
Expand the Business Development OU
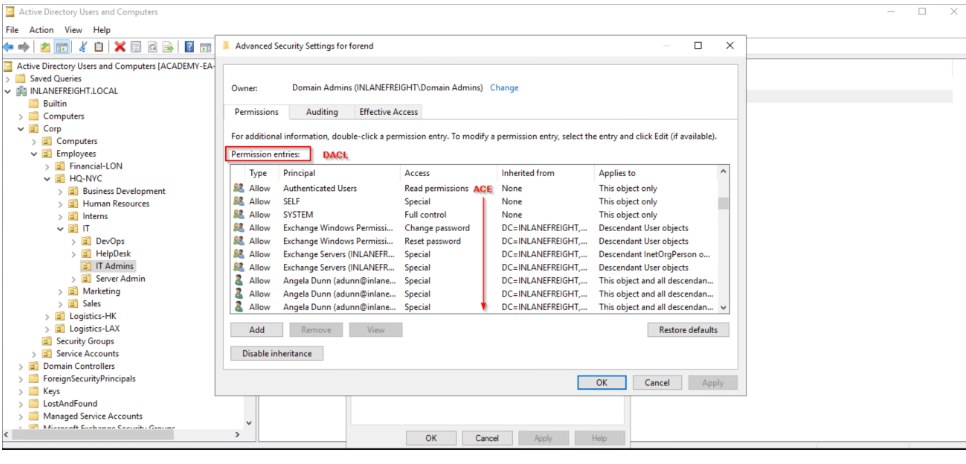[x=60, y=191]
